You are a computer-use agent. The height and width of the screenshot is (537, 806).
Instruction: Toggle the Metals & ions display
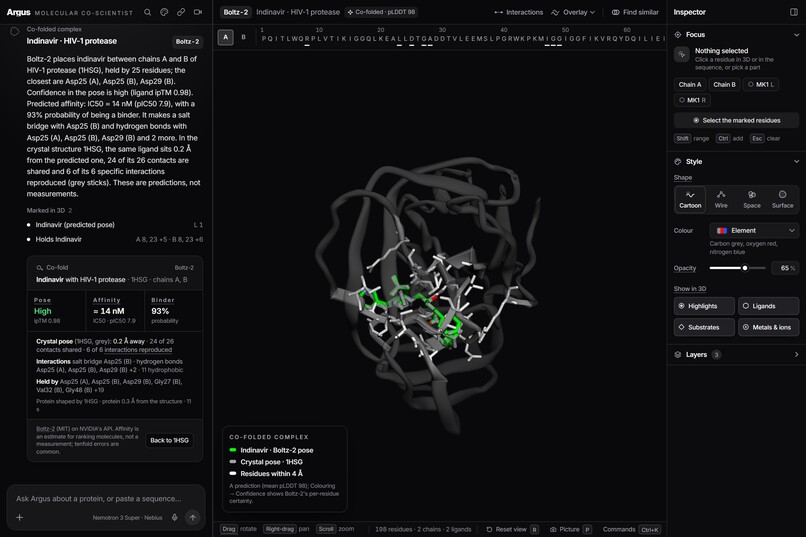click(x=768, y=327)
